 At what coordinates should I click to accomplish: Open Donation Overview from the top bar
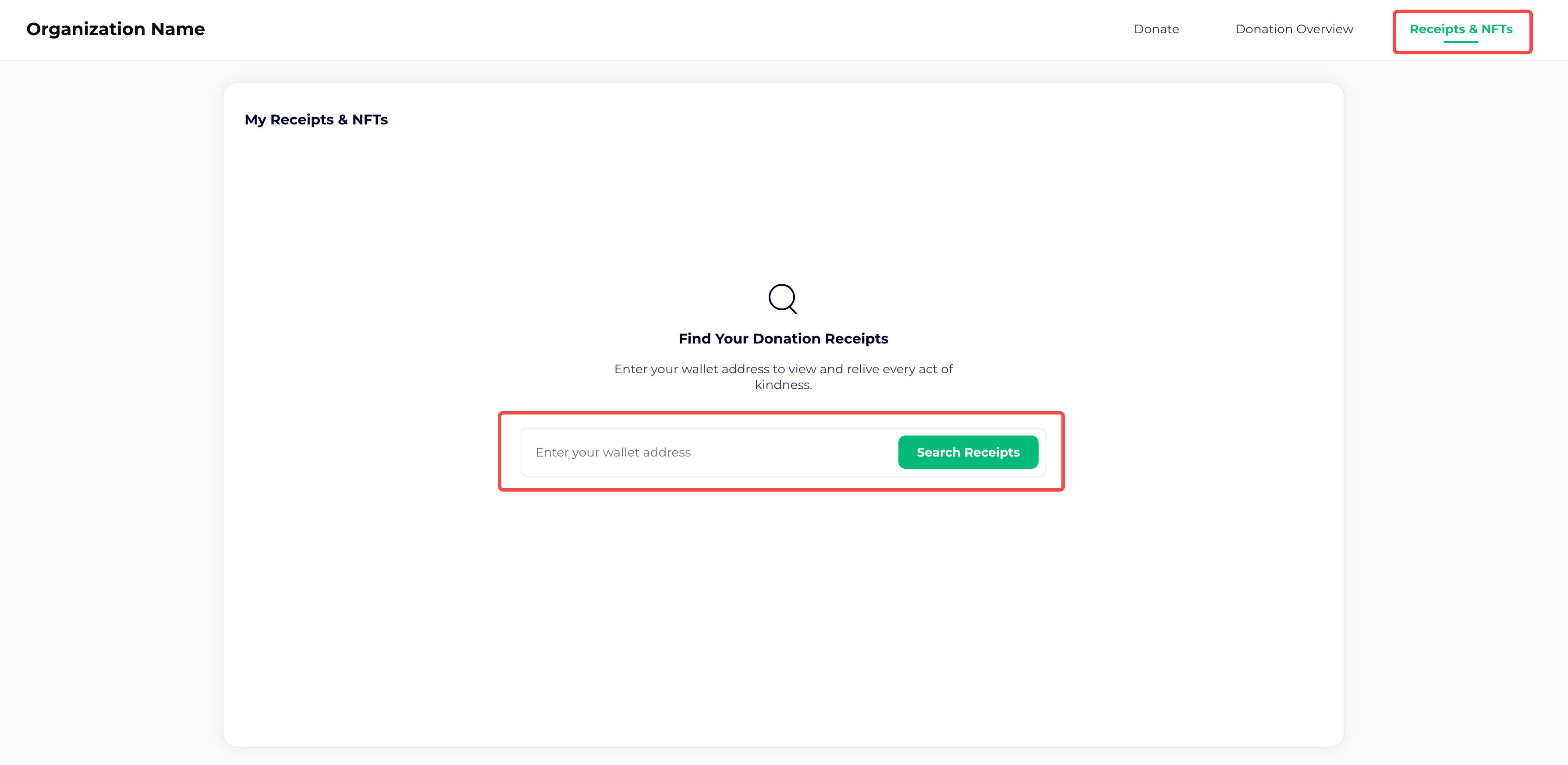coord(1294,28)
